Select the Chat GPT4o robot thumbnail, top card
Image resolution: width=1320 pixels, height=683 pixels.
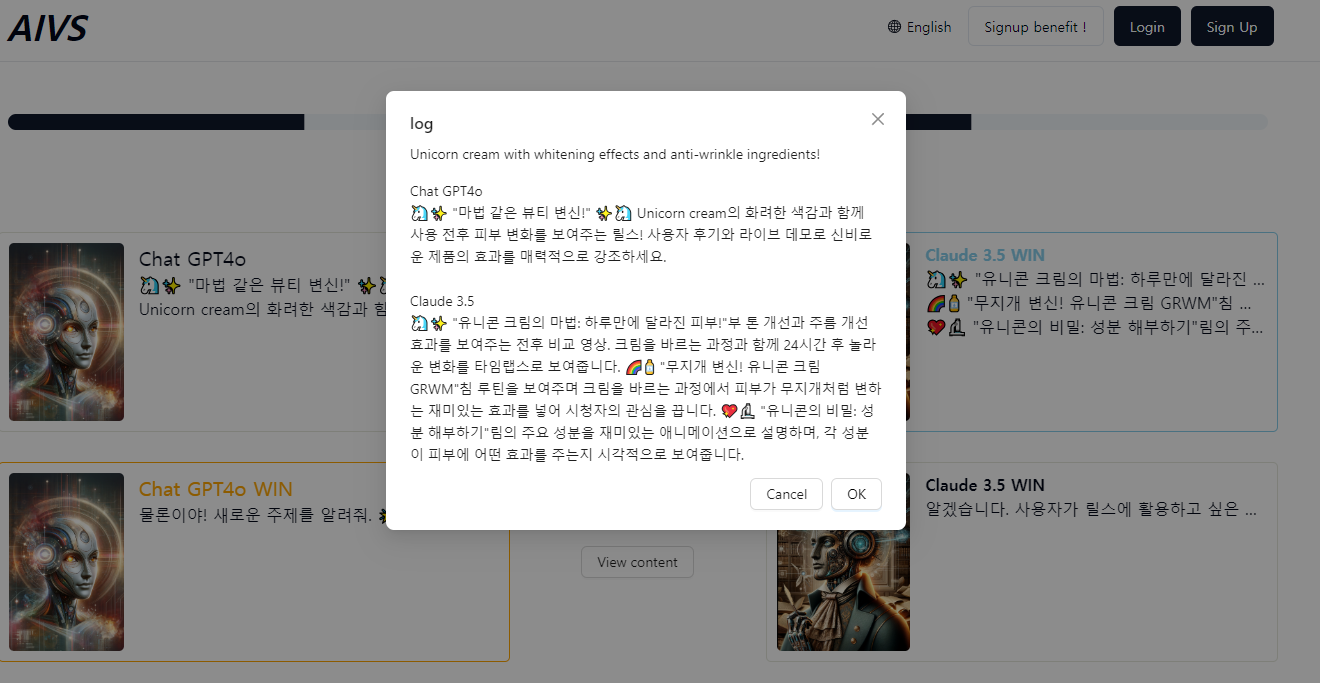[67, 332]
